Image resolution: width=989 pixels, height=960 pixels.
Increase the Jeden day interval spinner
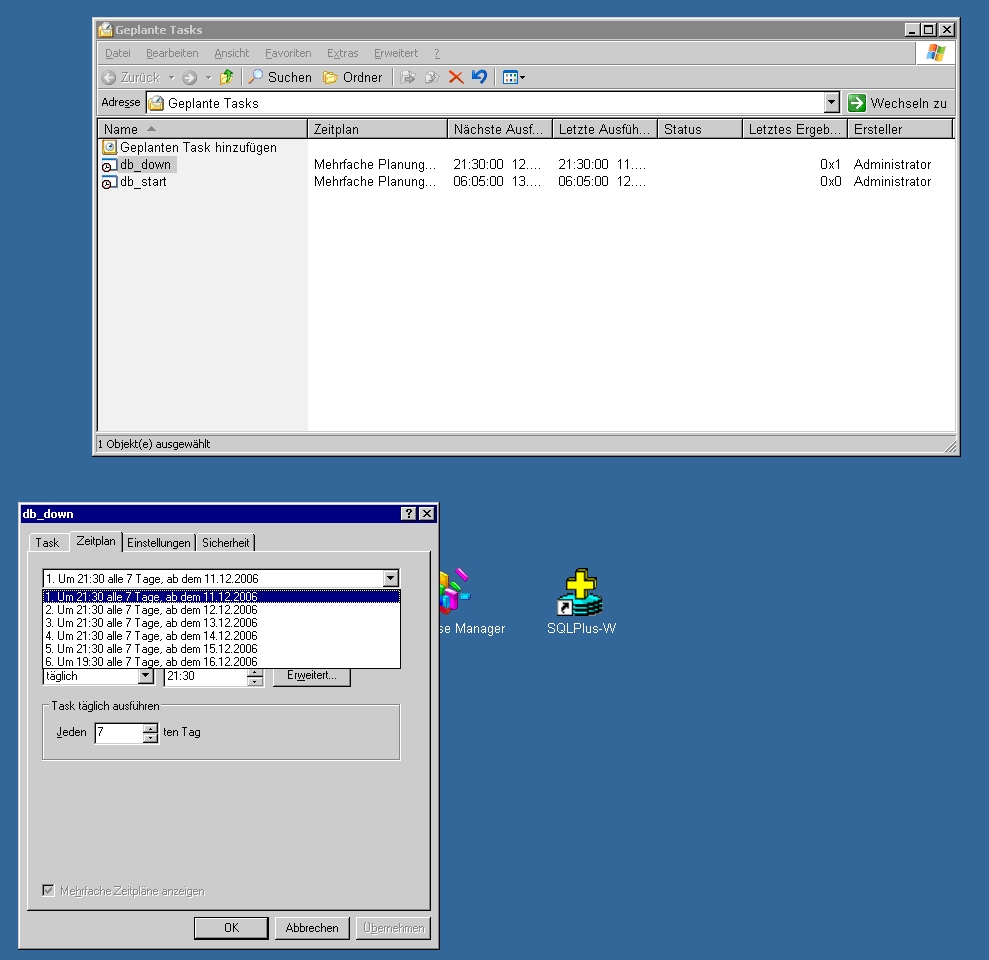[150, 728]
